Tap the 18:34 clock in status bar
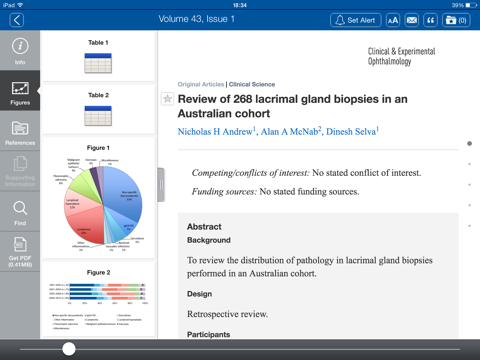480x360 pixels. 240,5
